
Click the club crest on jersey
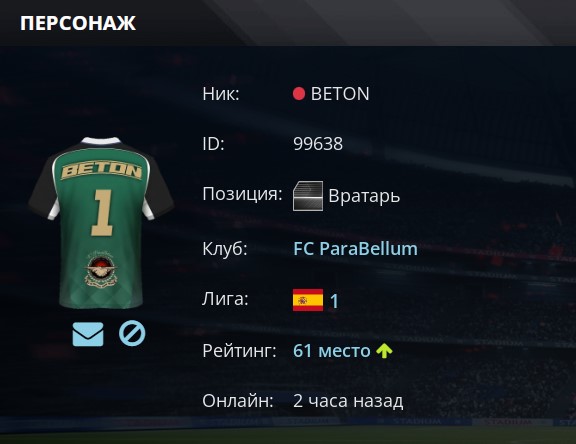tap(101, 269)
